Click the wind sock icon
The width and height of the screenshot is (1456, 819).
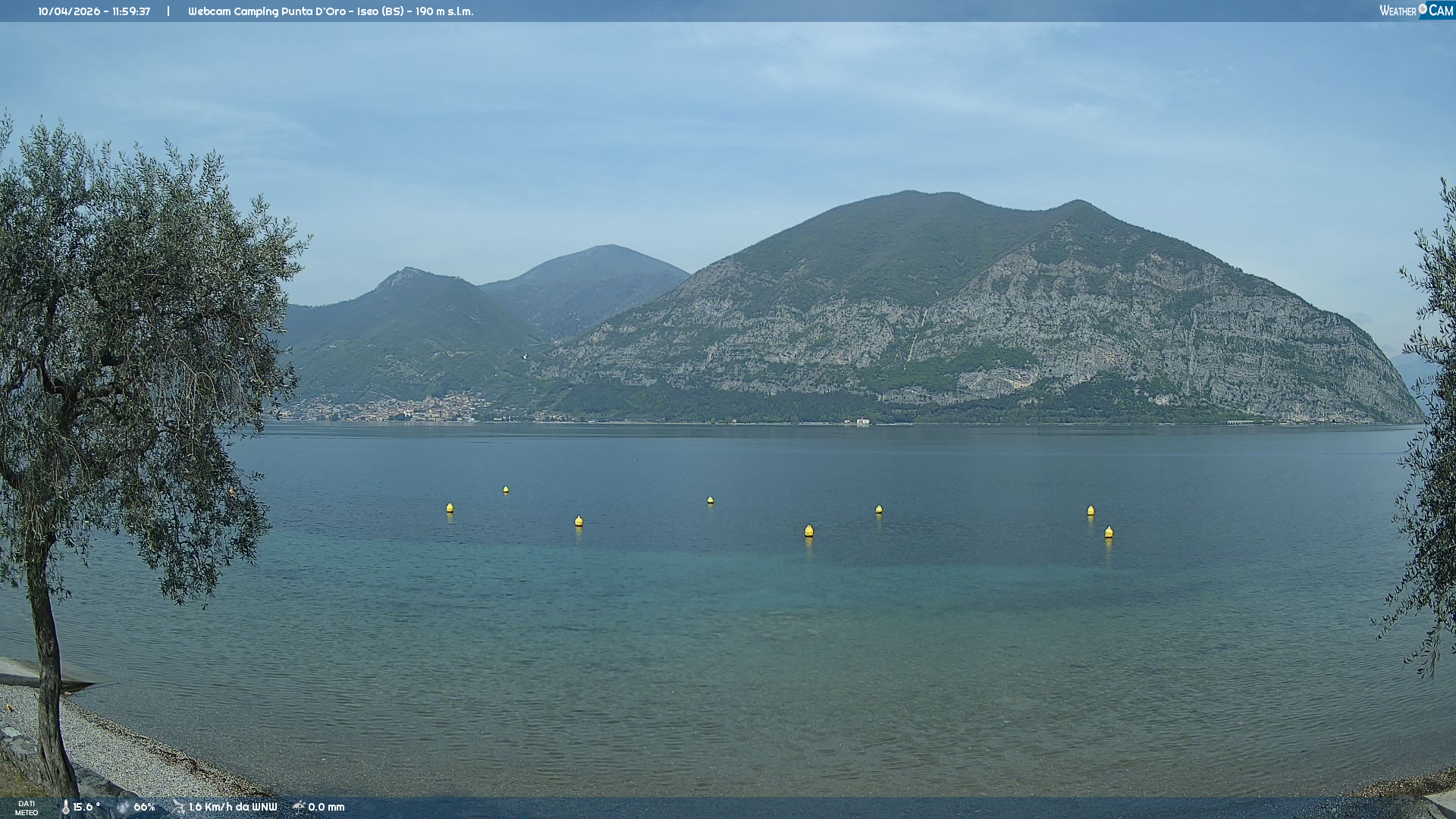click(x=178, y=807)
